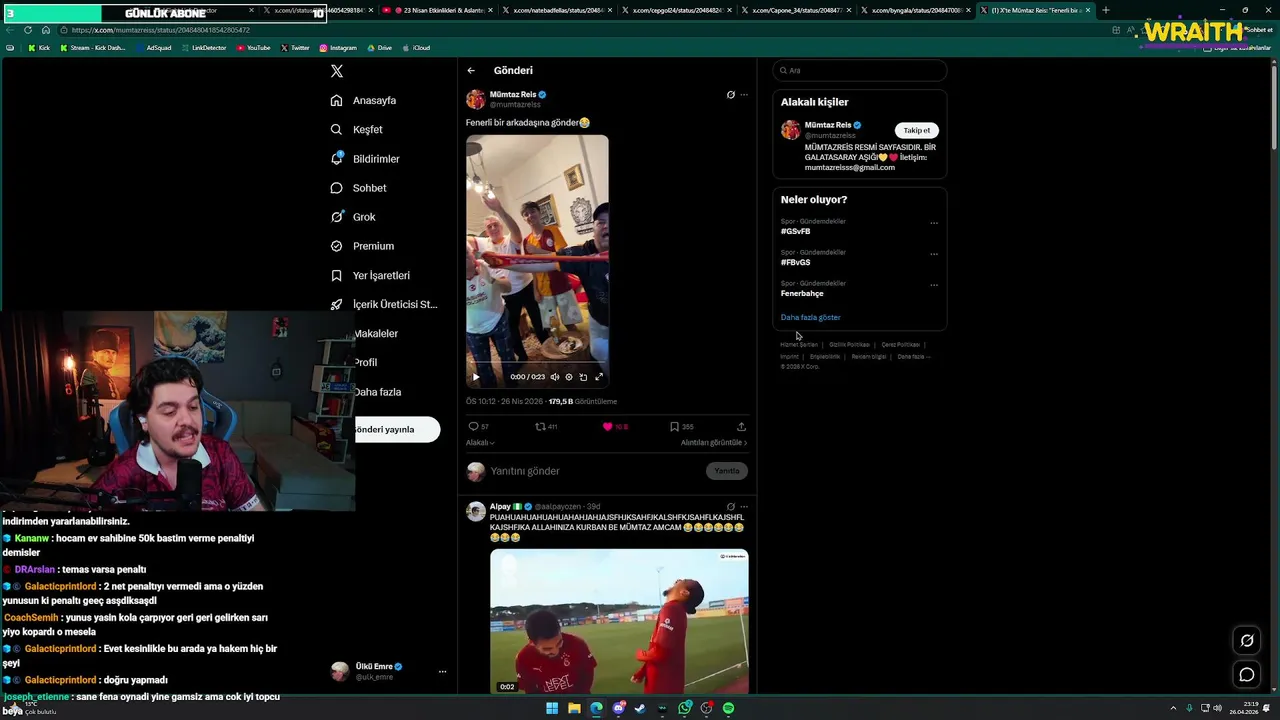Open the Windows Start button
The width and height of the screenshot is (1280, 720).
point(552,708)
